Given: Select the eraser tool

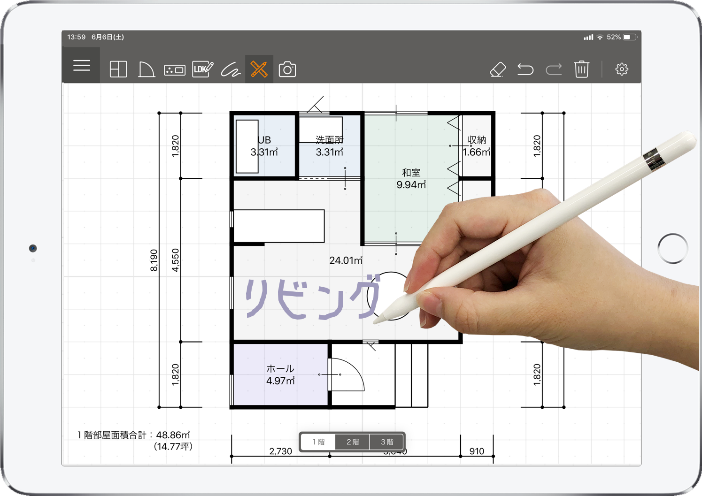Looking at the screenshot, I should tap(497, 69).
